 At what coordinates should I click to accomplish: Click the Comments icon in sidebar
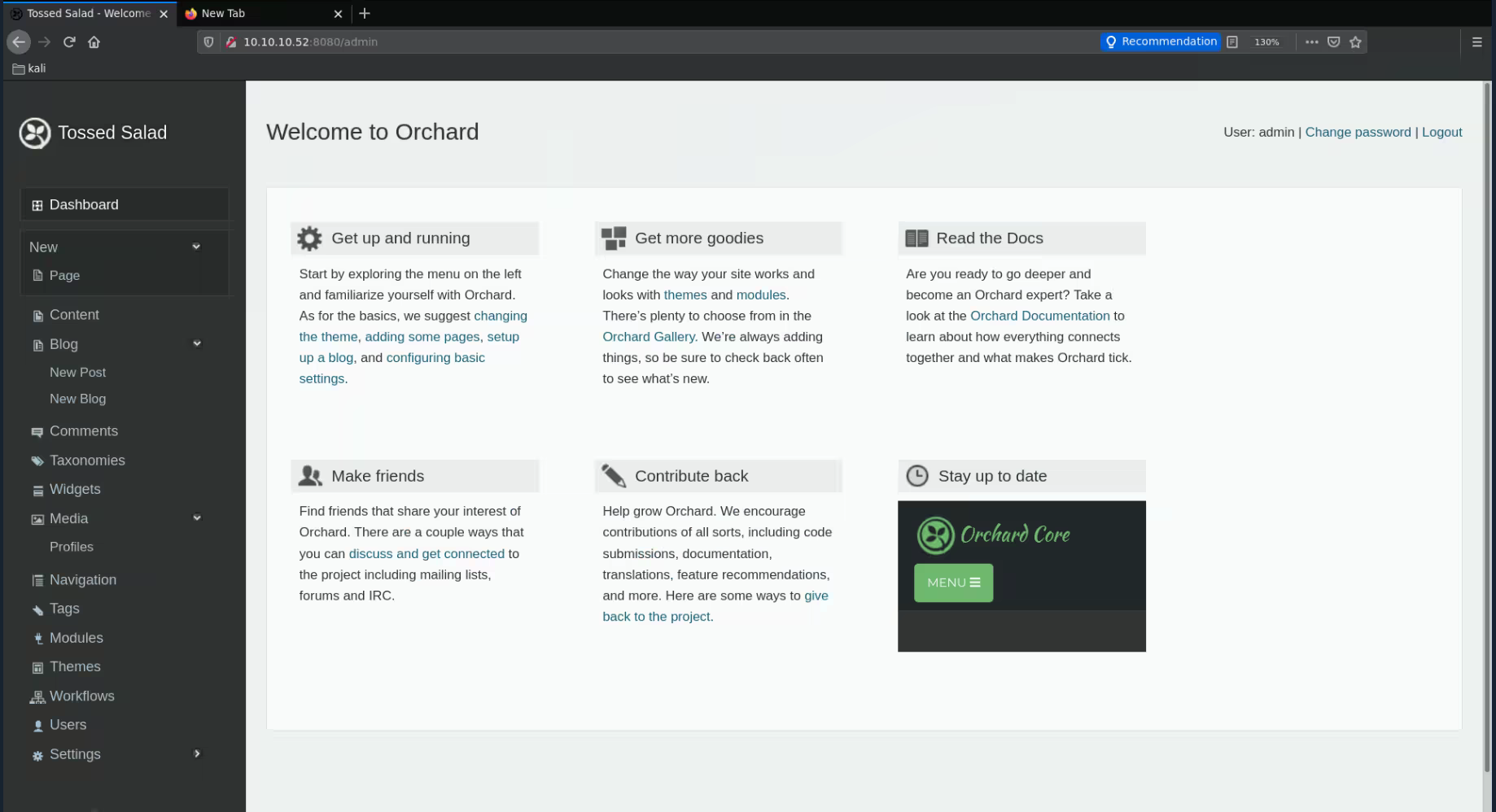click(x=37, y=432)
